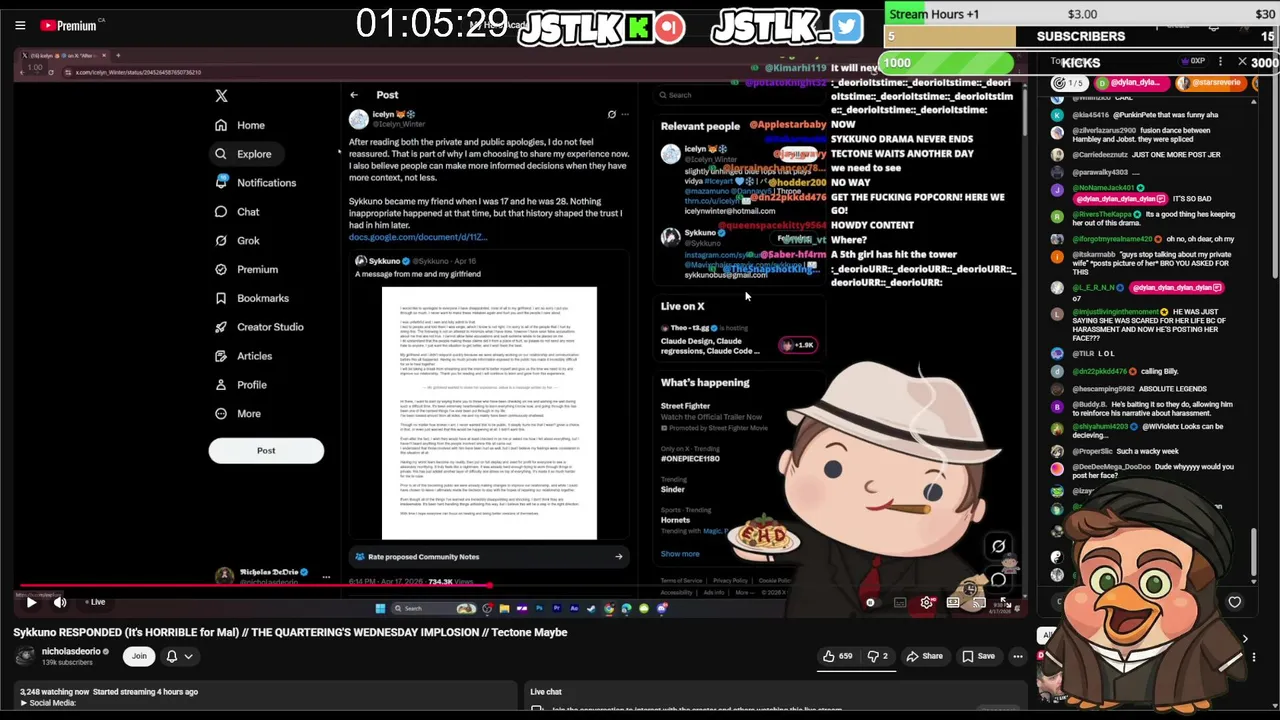Viewport: 1280px width, 720px height.
Task: Click the Share button
Action: click(924, 656)
